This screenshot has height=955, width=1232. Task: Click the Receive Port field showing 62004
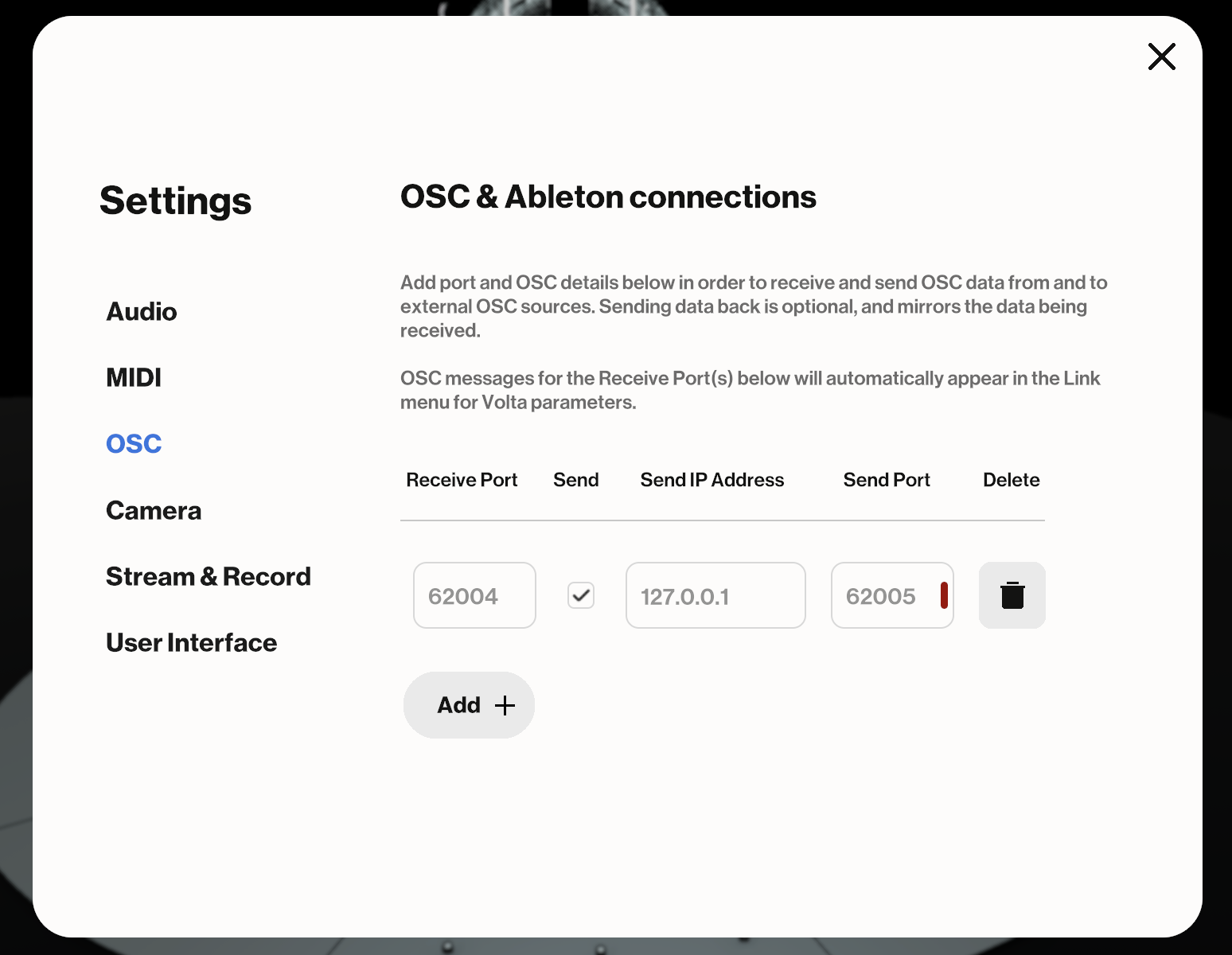(474, 595)
